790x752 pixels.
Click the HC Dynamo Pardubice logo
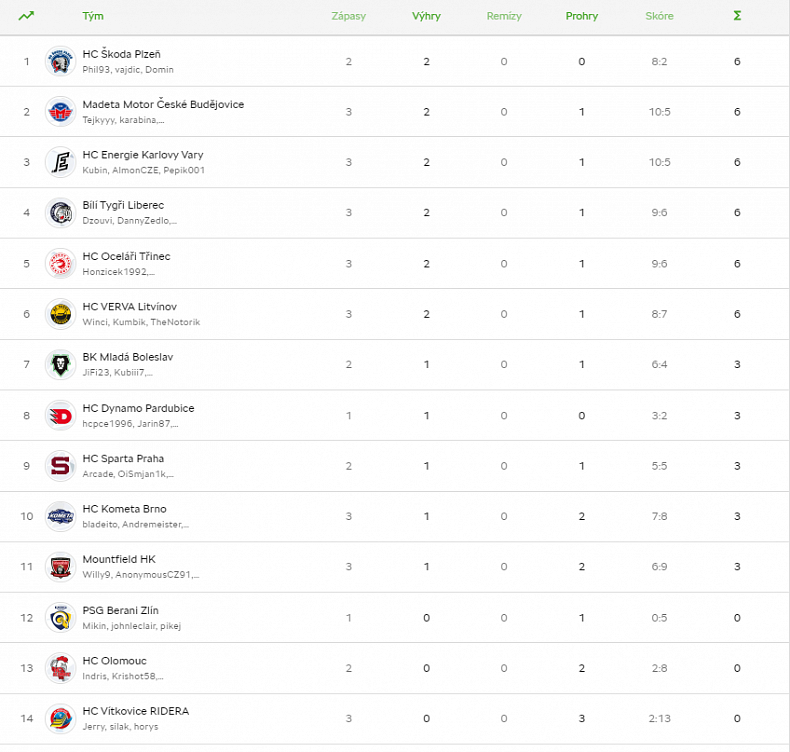[60, 416]
